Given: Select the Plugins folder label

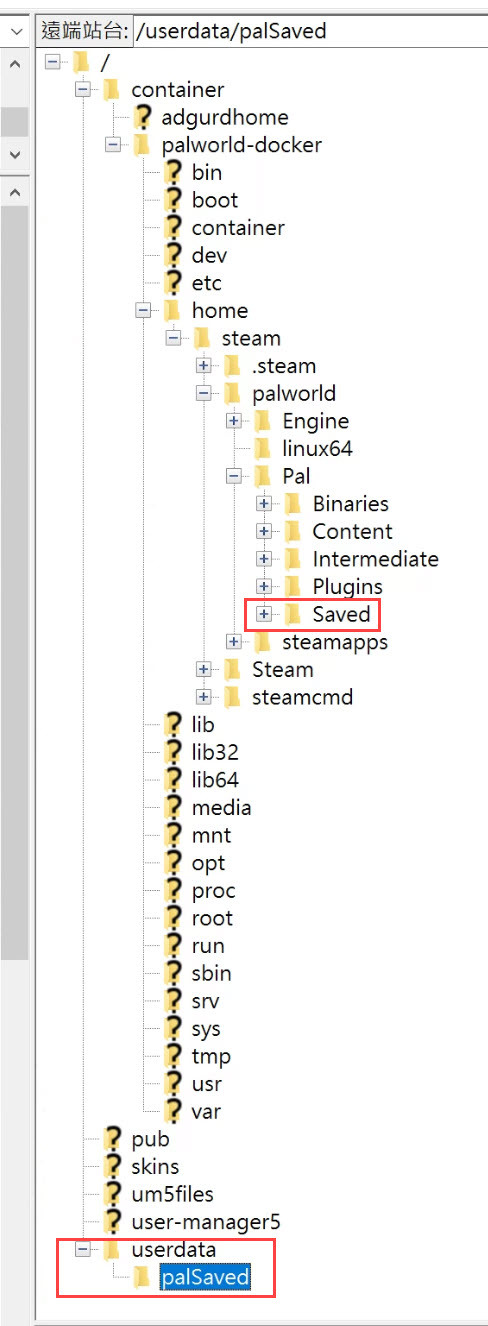Looking at the screenshot, I should coord(347,586).
